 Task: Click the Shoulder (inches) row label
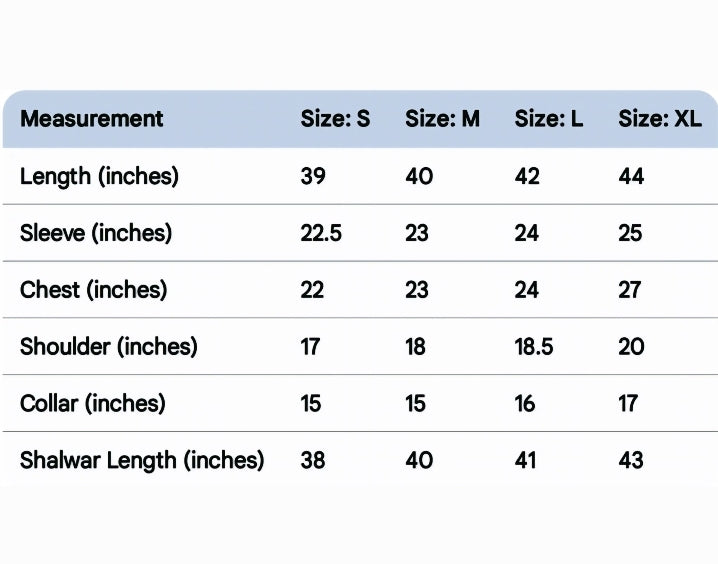pyautogui.click(x=109, y=347)
